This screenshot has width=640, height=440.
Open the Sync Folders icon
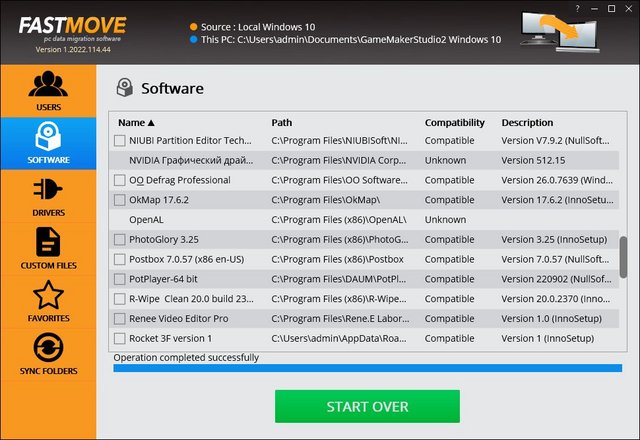[x=48, y=347]
